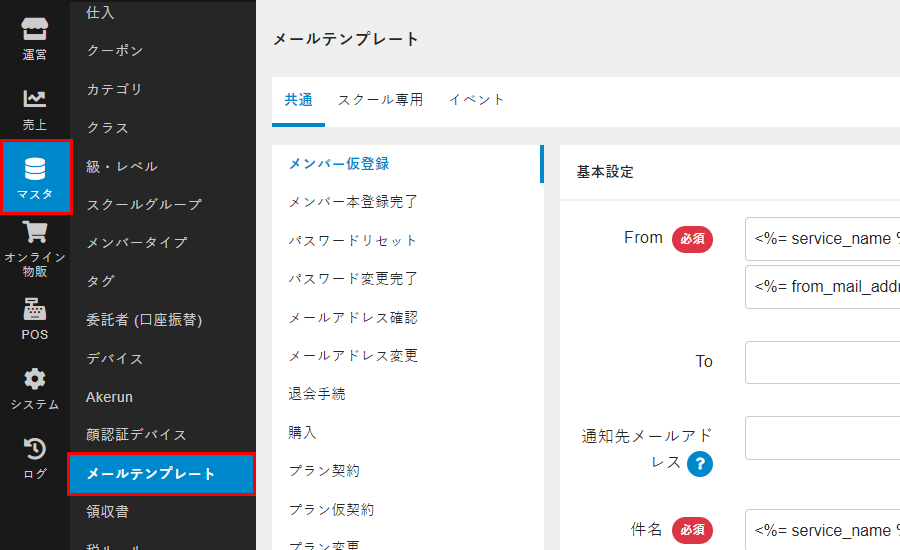Choose パスワードリセット template

pos(353,241)
